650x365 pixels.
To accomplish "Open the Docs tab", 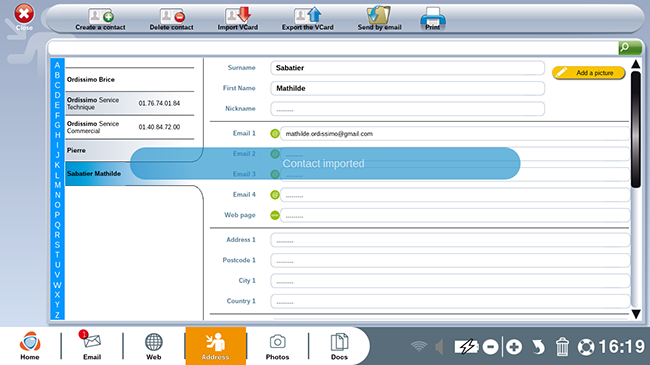I will [x=339, y=346].
